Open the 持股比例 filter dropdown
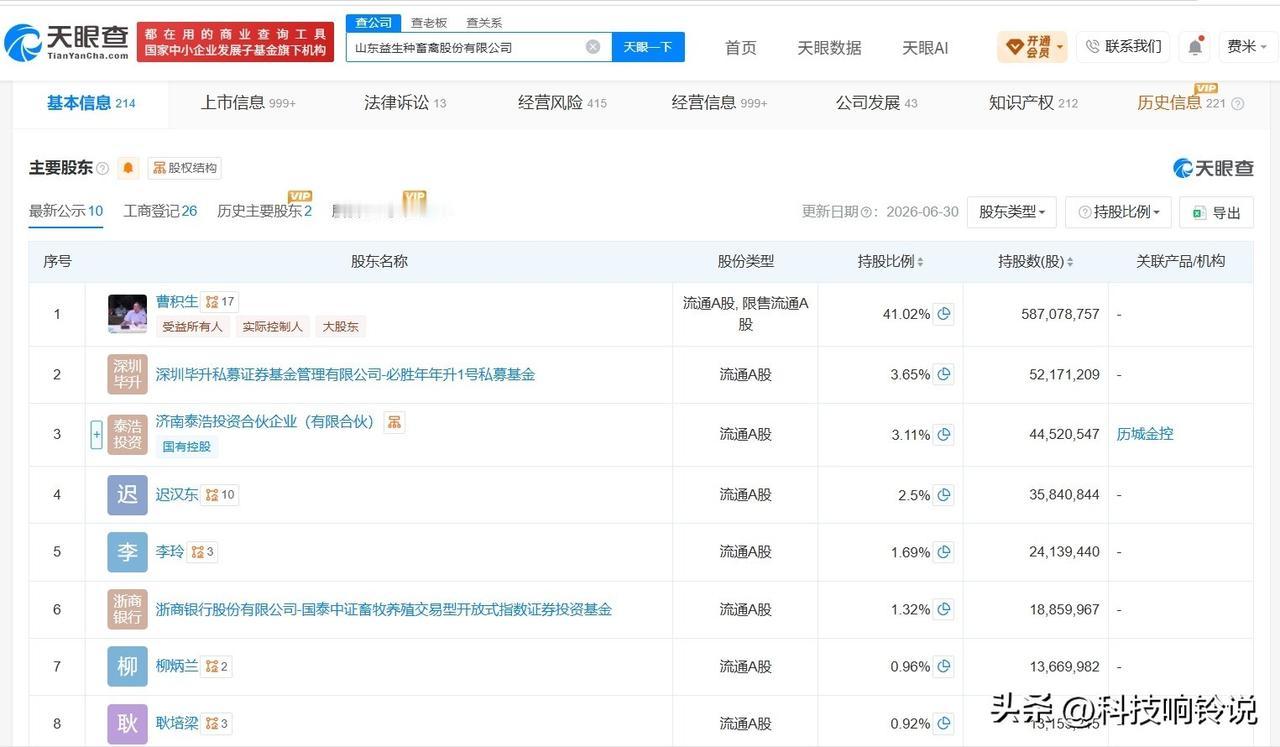The height and width of the screenshot is (747, 1280). click(1118, 212)
